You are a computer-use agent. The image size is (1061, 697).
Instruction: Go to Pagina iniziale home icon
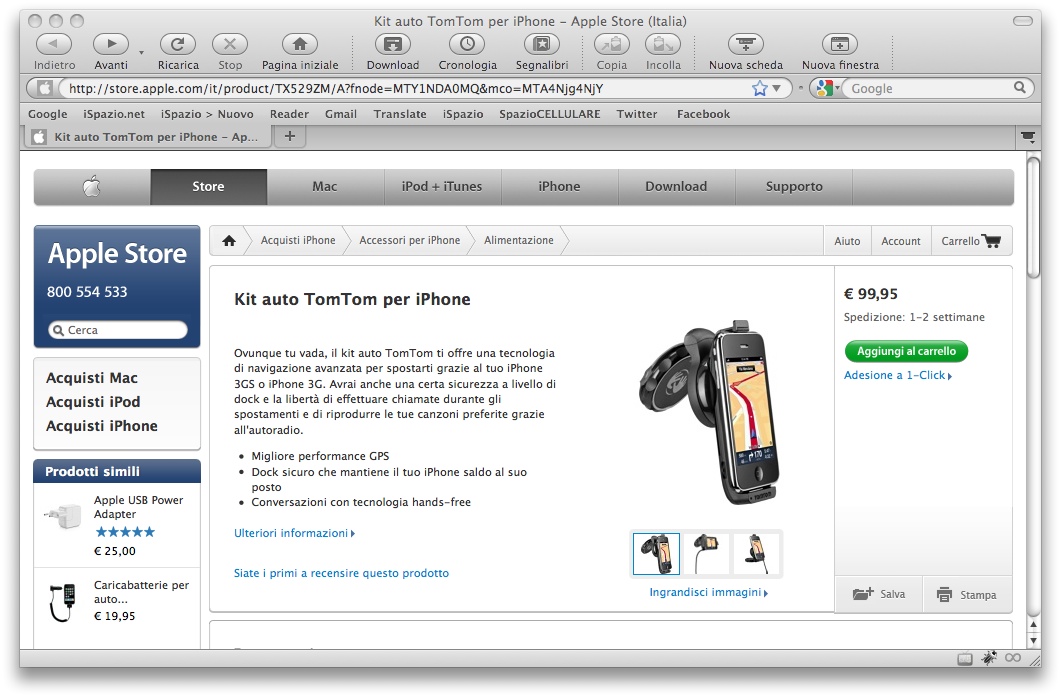pos(299,44)
